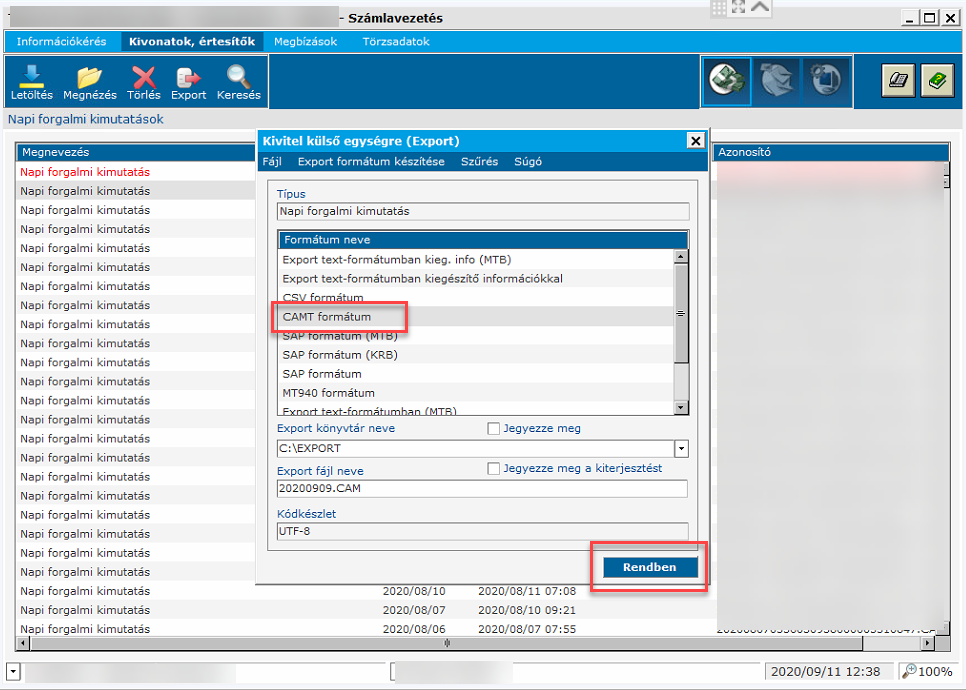This screenshot has height=690, width=966.
Task: Open the Megbízások menu
Action: [306, 42]
